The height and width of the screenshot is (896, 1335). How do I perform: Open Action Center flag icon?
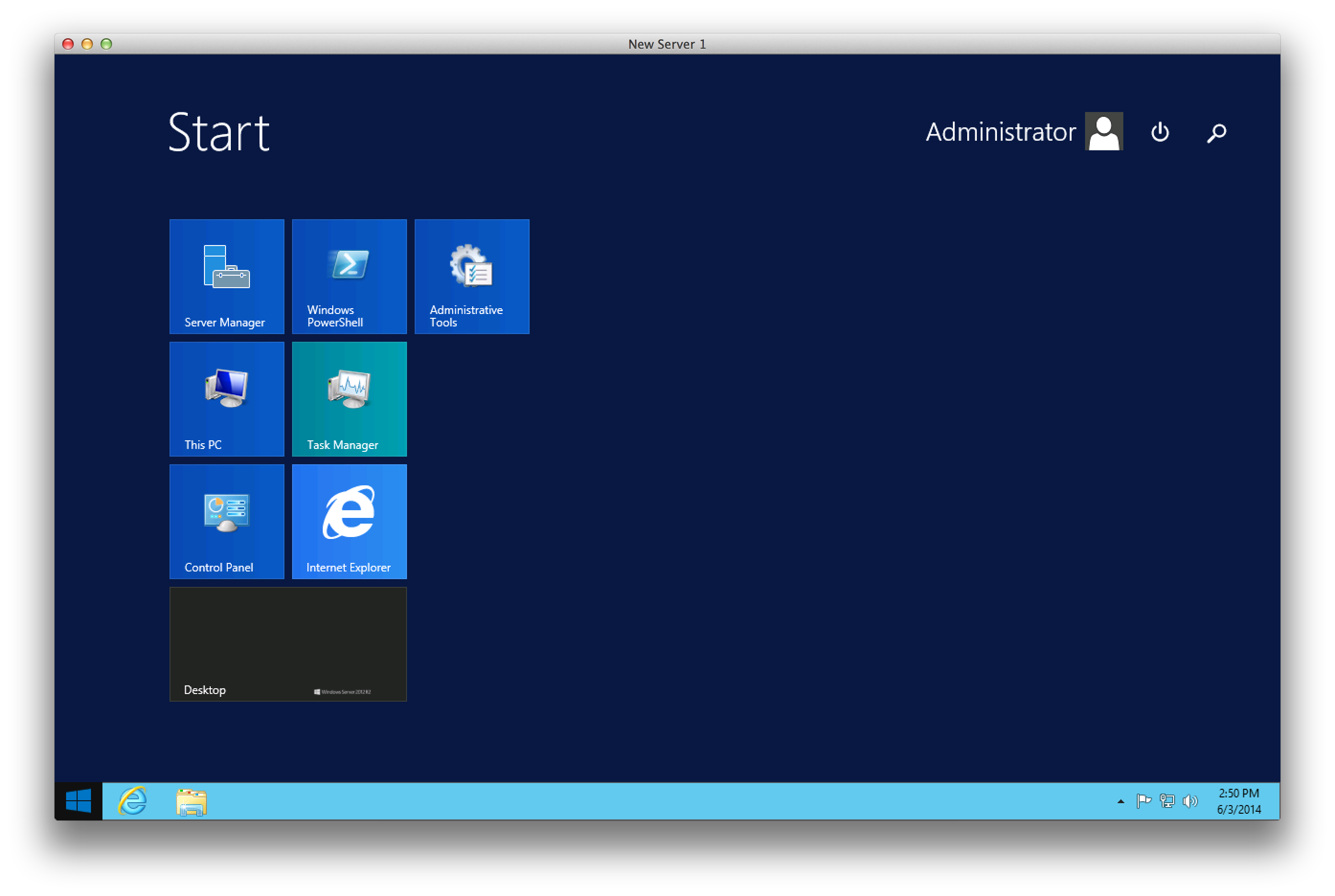(x=1143, y=801)
